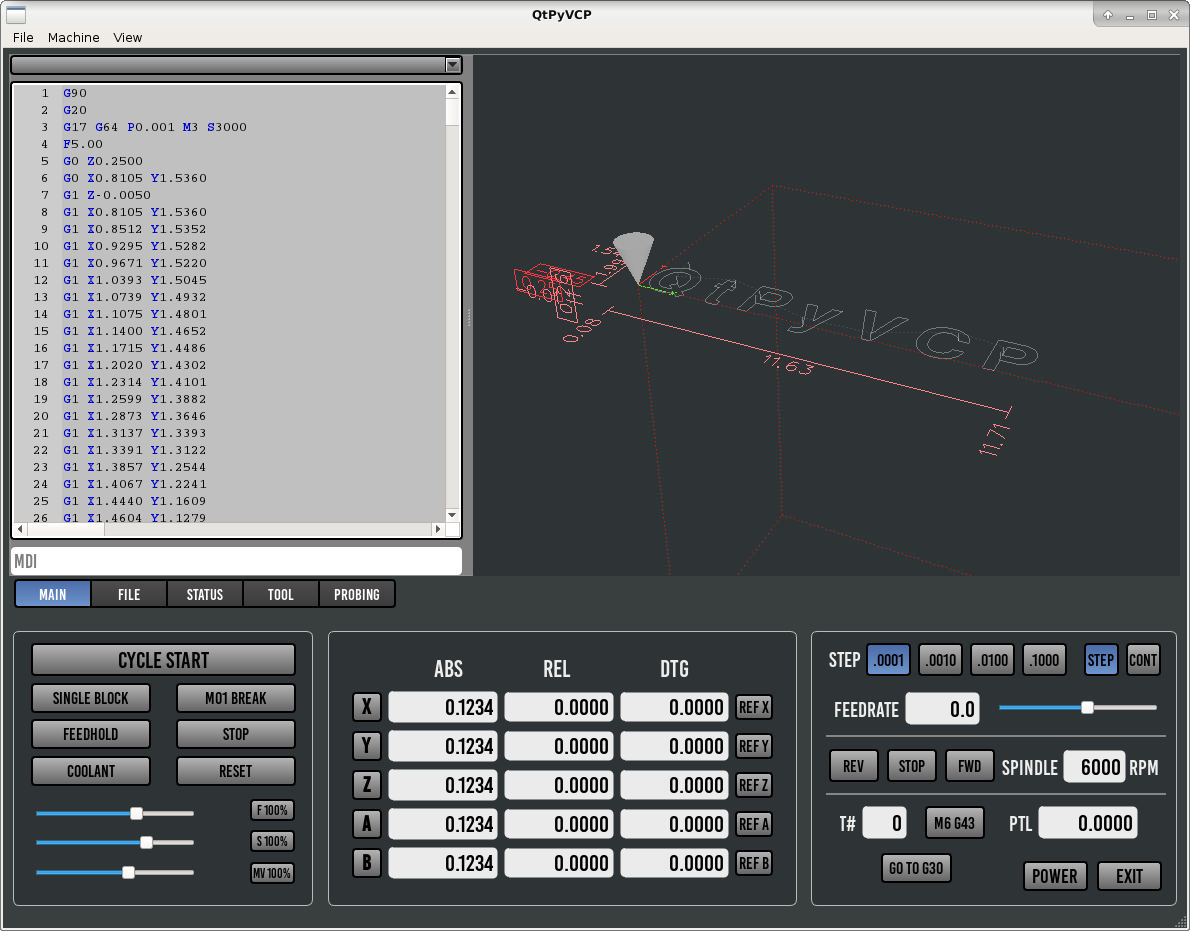1190x931 pixels.
Task: Click the feed override slider handle
Action: (x=137, y=813)
